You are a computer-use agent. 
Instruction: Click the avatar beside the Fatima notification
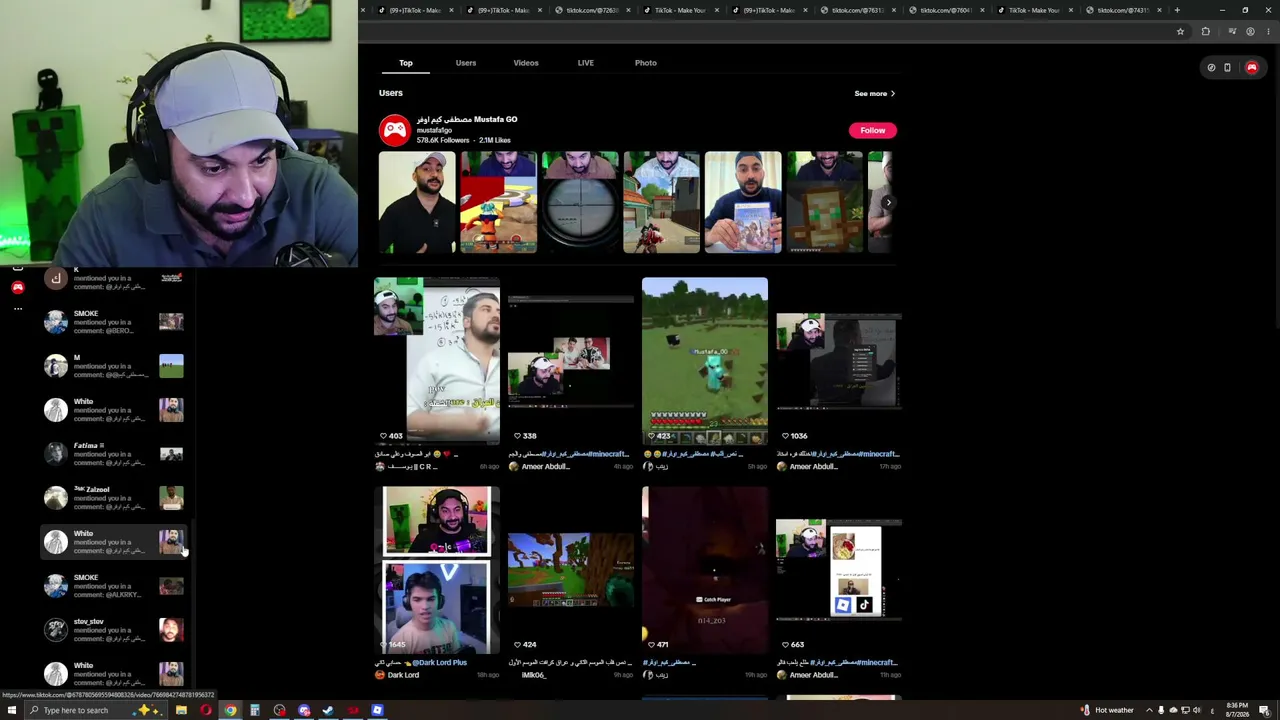(x=56, y=454)
